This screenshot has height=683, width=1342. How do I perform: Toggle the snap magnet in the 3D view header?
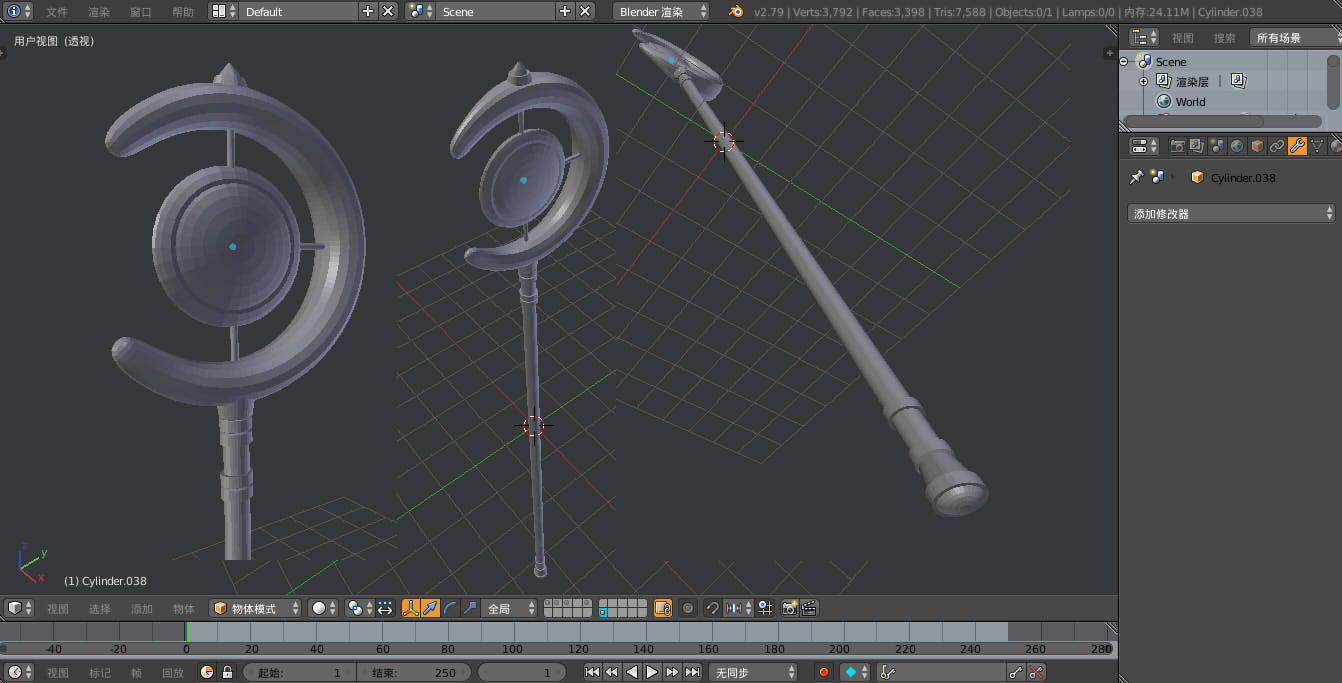tap(712, 608)
